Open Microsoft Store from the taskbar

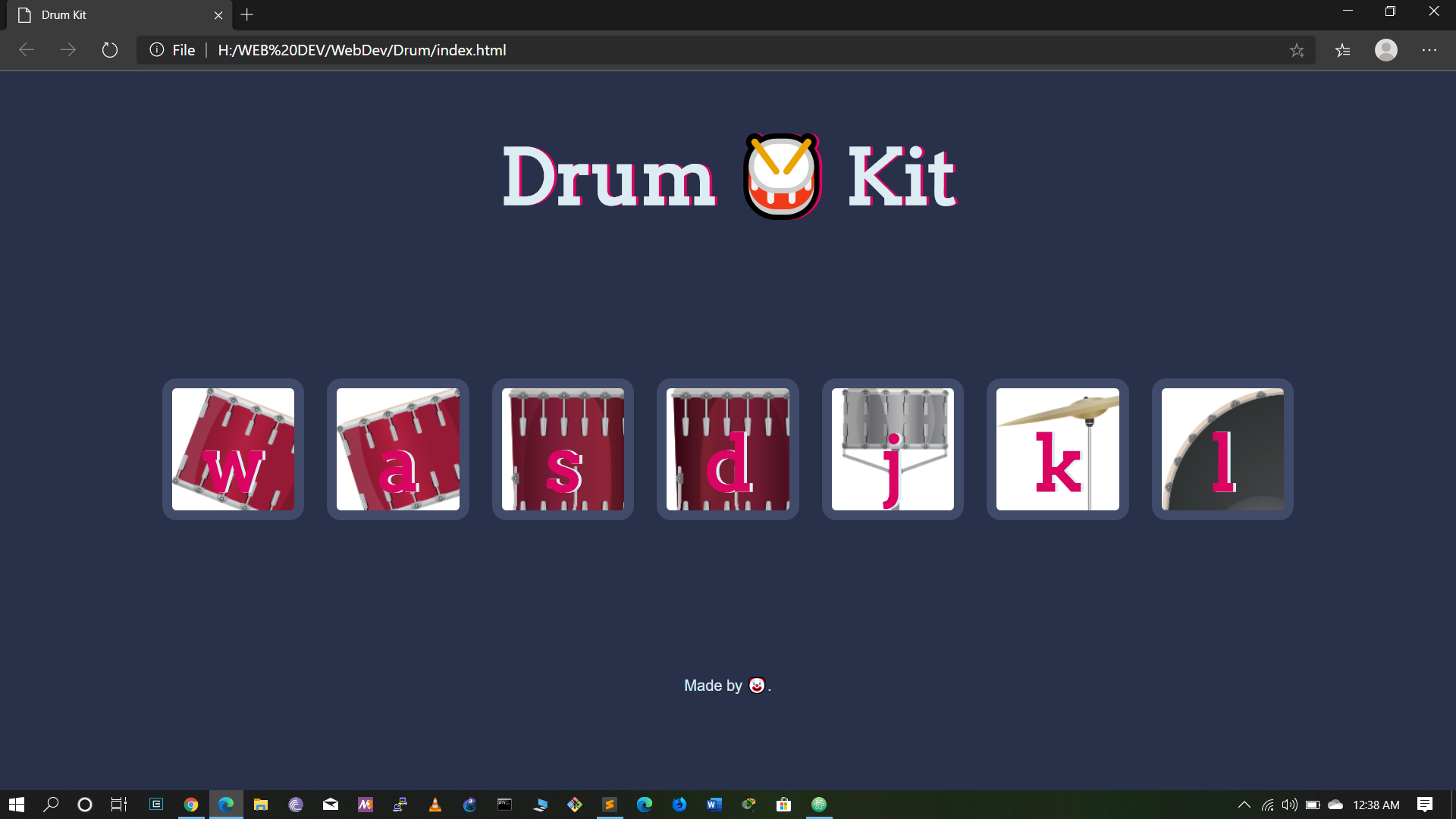pos(784,805)
